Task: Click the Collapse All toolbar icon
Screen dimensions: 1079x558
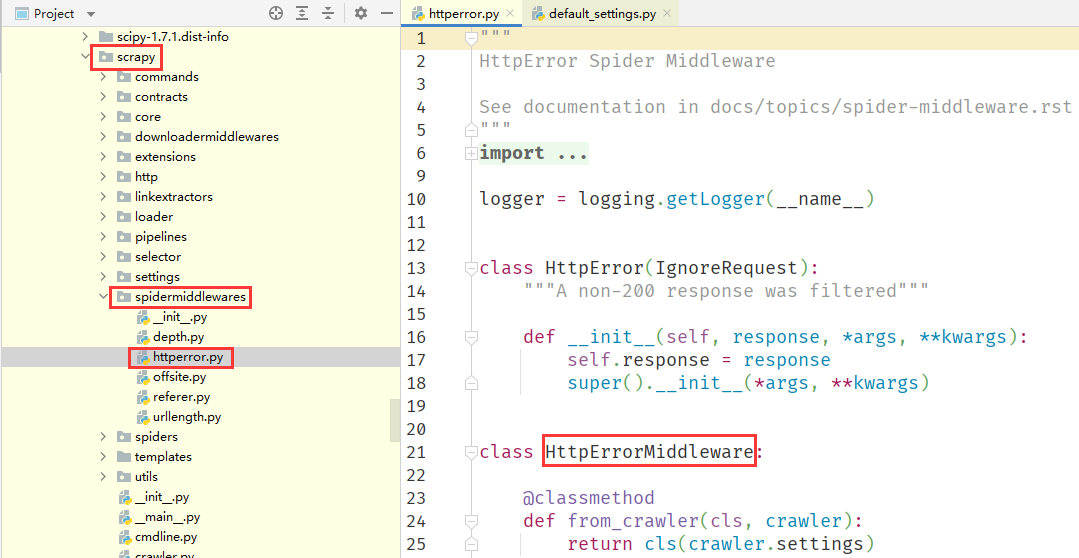Action: click(328, 13)
